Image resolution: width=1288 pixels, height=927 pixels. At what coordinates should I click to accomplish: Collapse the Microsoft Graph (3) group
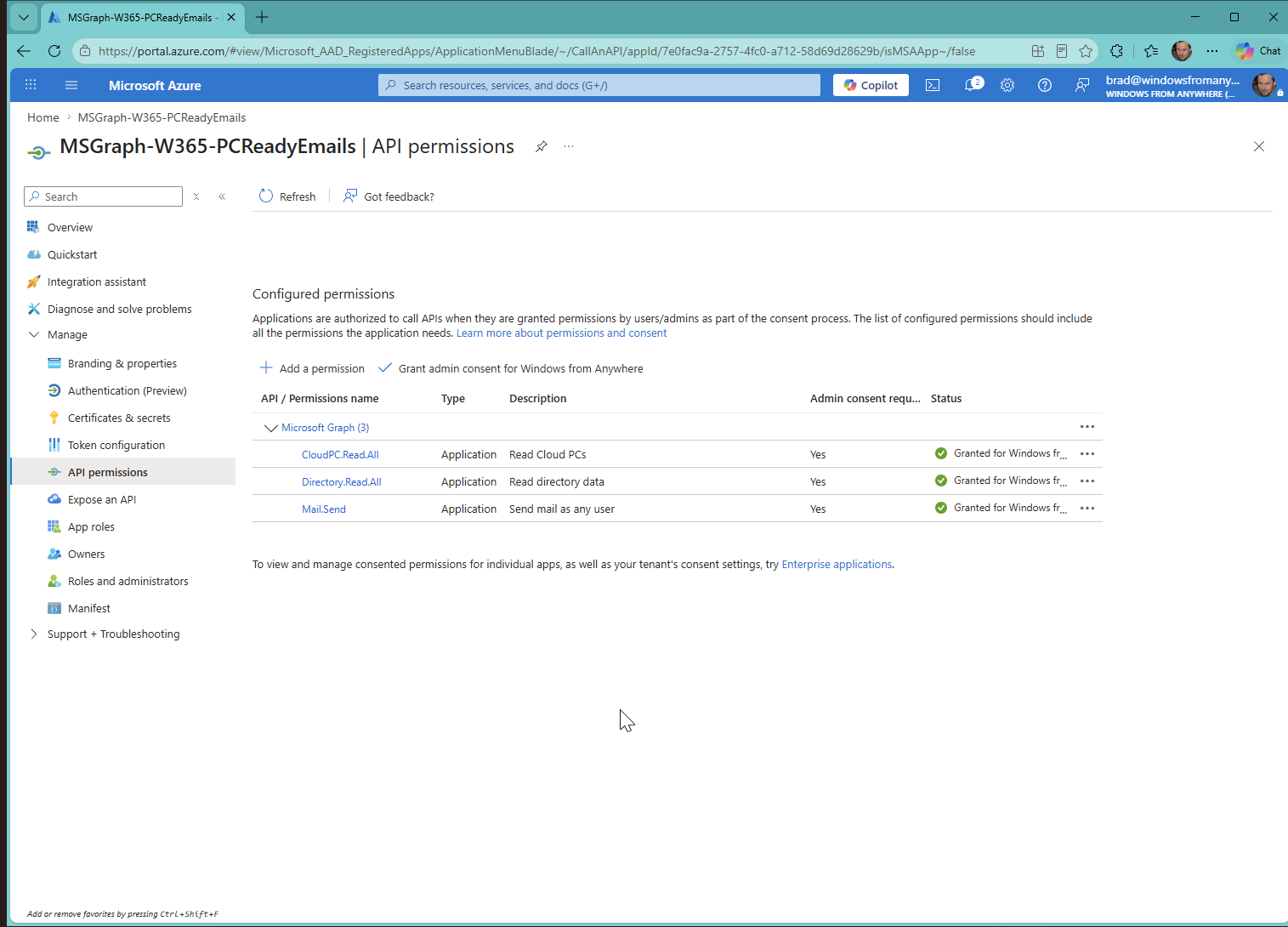click(270, 428)
